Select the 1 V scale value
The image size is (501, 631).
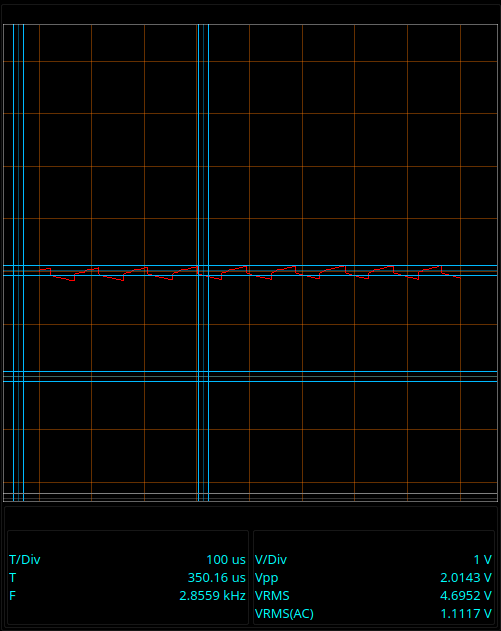(x=482, y=560)
